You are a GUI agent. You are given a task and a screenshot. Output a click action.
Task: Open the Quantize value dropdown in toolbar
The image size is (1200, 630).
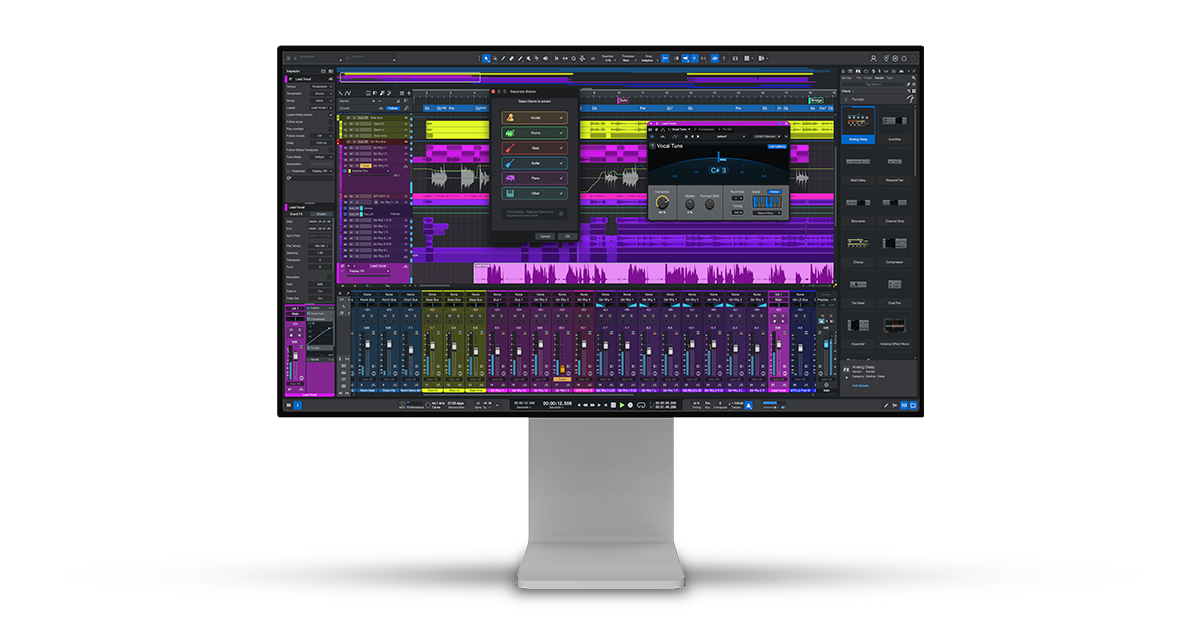point(608,60)
